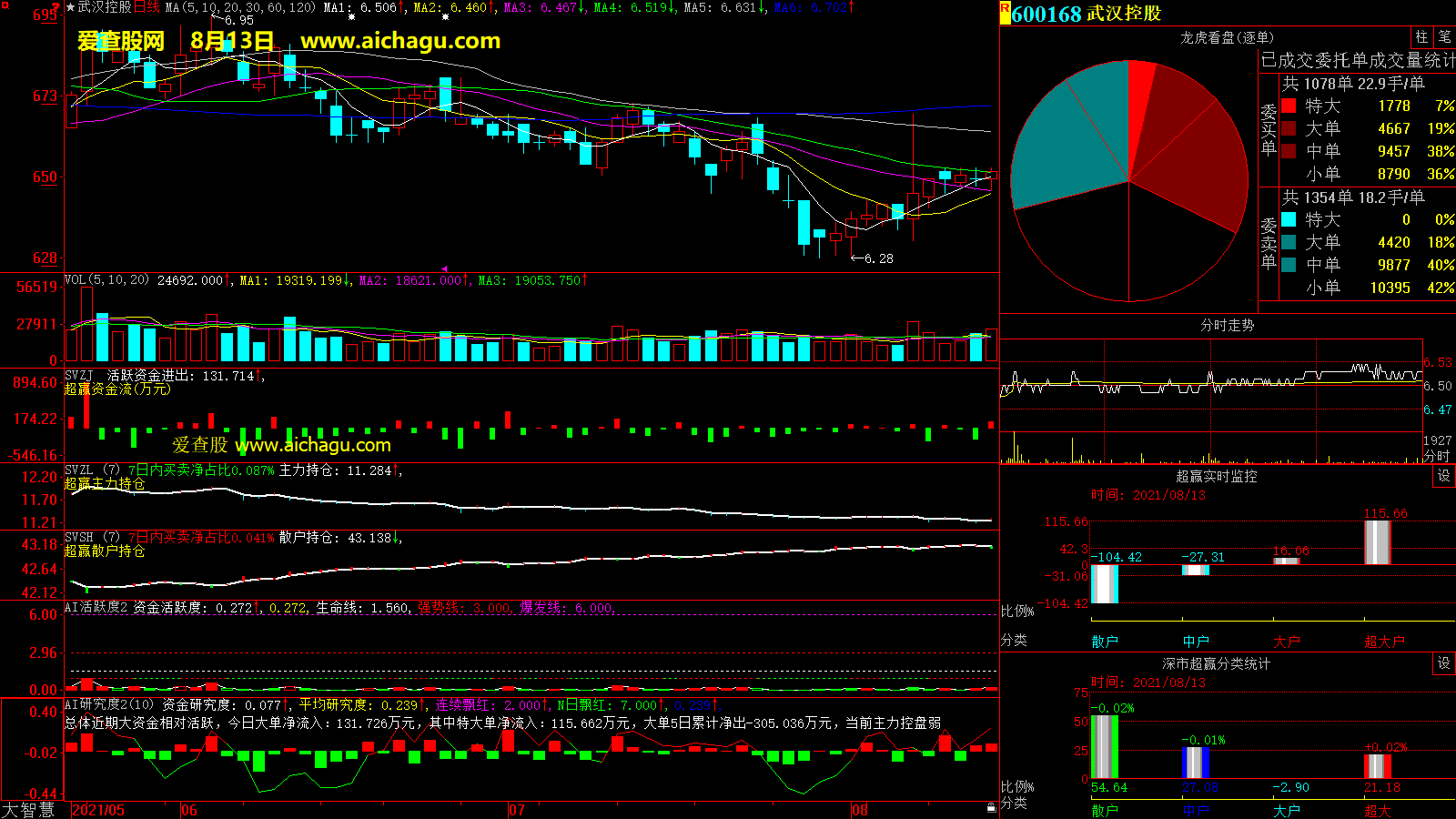This screenshot has height=819, width=1456.
Task: Open 设 settings for 超赢实时监控 panel
Action: coord(1443,476)
